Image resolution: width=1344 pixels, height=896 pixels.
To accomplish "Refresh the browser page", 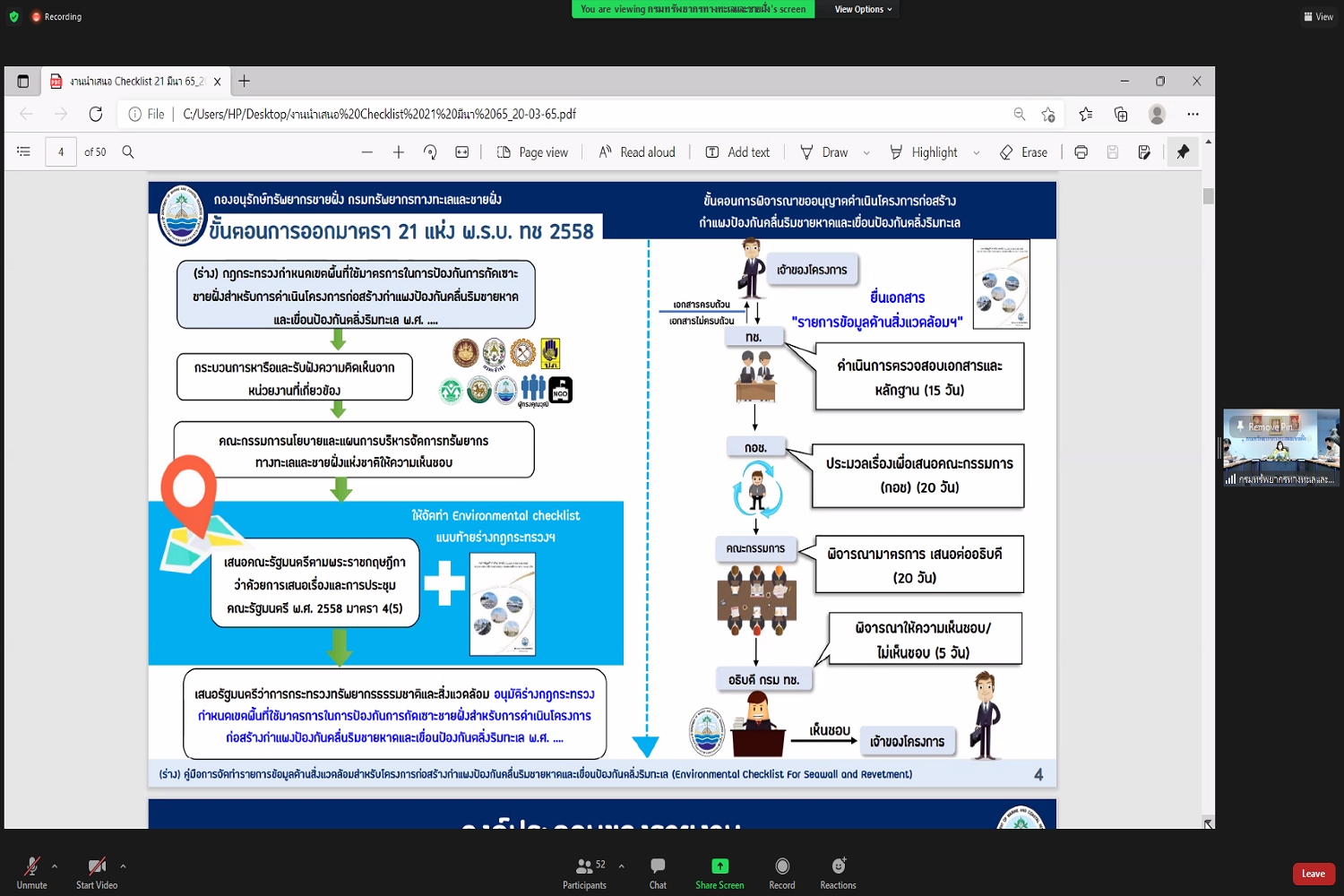I will click(96, 114).
